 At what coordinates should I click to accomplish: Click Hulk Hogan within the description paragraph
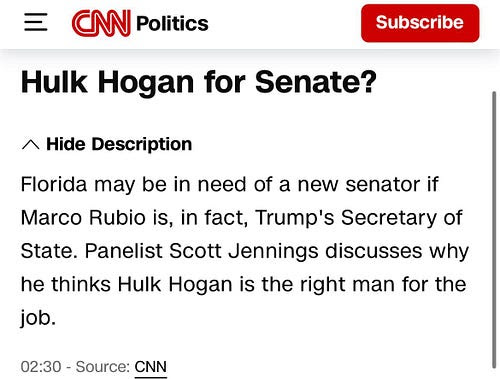pos(175,284)
